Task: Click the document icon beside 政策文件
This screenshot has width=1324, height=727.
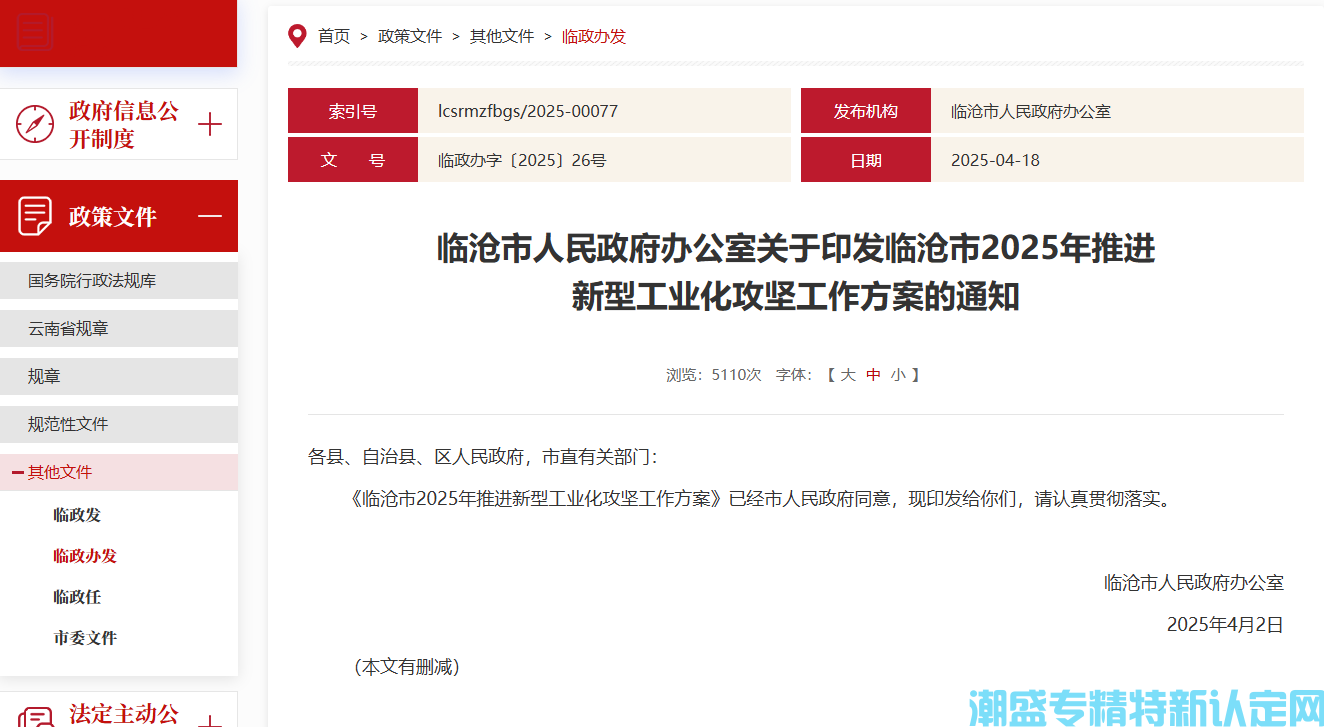Action: coord(35,216)
